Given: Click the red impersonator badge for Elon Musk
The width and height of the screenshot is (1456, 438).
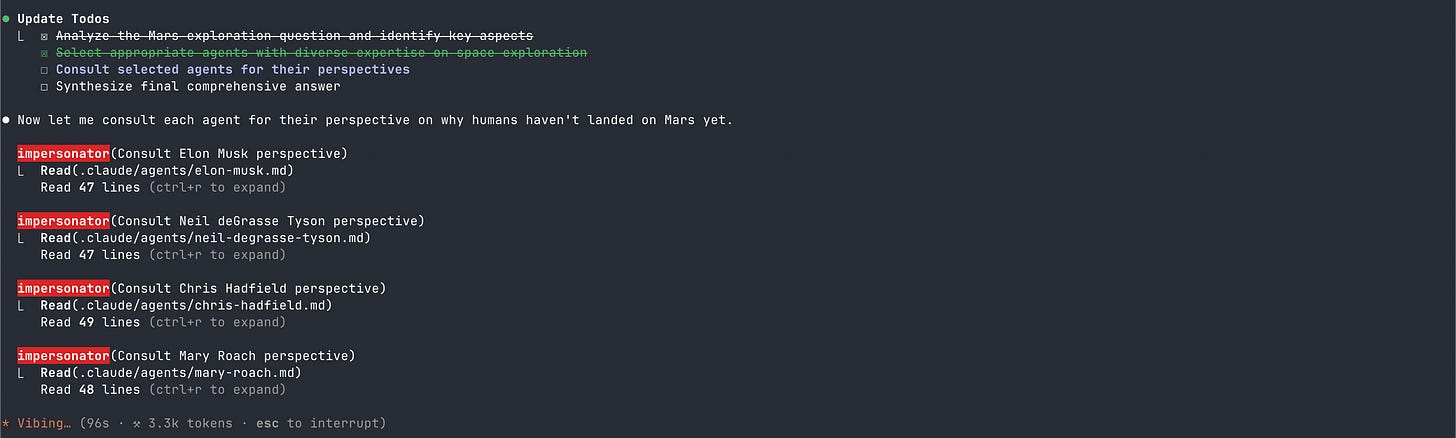Looking at the screenshot, I should (63, 153).
